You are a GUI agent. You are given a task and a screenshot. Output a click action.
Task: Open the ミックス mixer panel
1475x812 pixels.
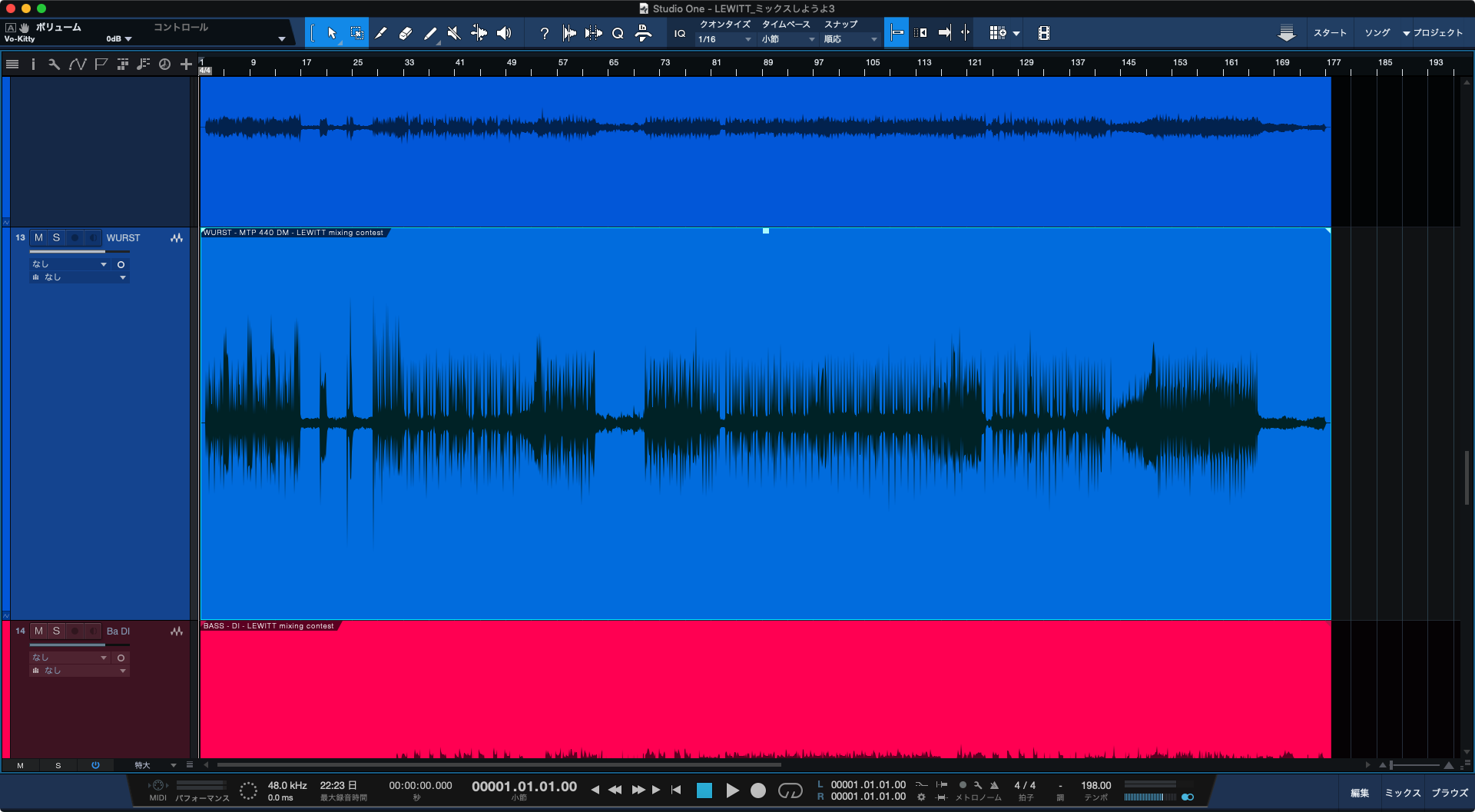coord(1403,793)
